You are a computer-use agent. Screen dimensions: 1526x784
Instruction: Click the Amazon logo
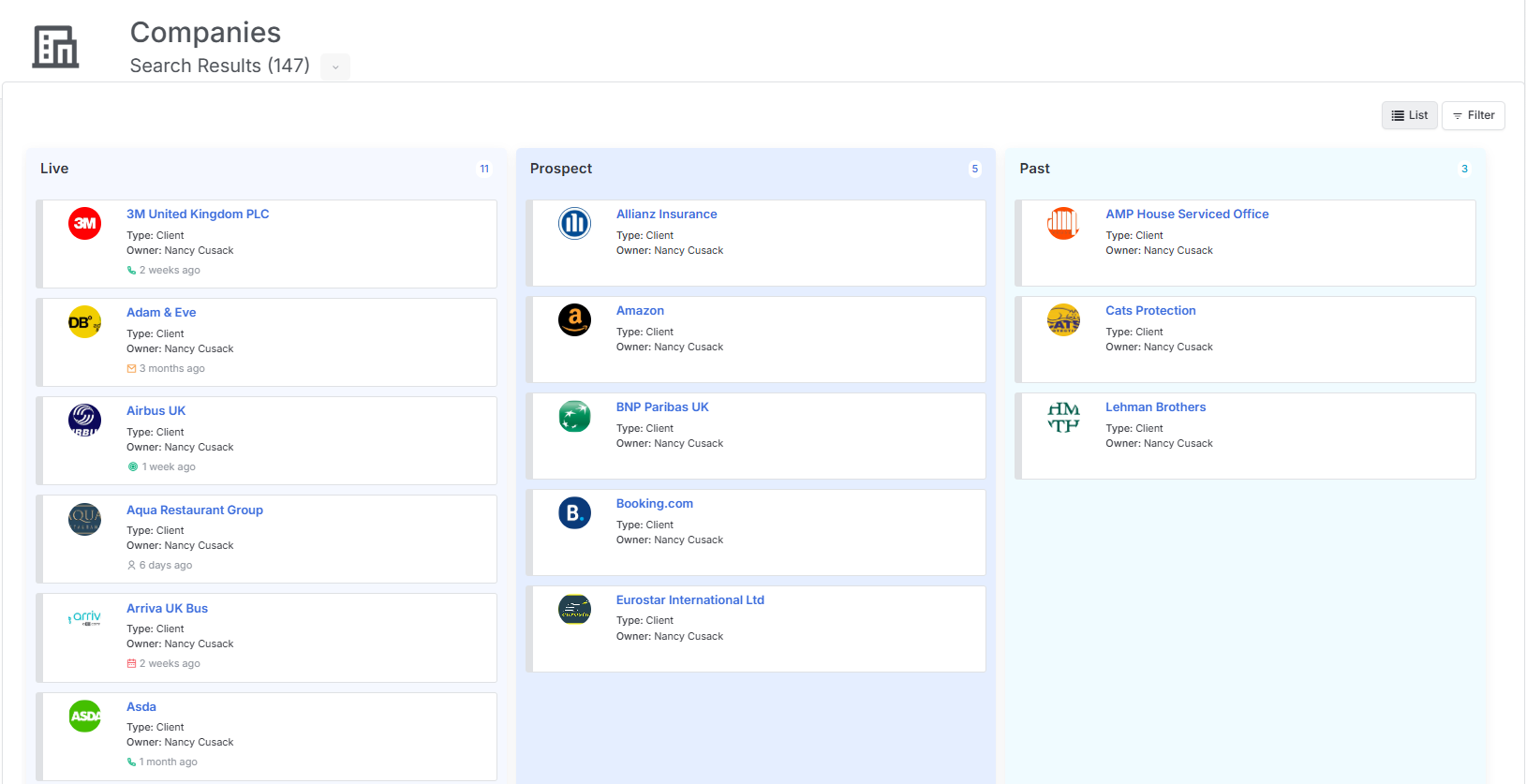574,319
